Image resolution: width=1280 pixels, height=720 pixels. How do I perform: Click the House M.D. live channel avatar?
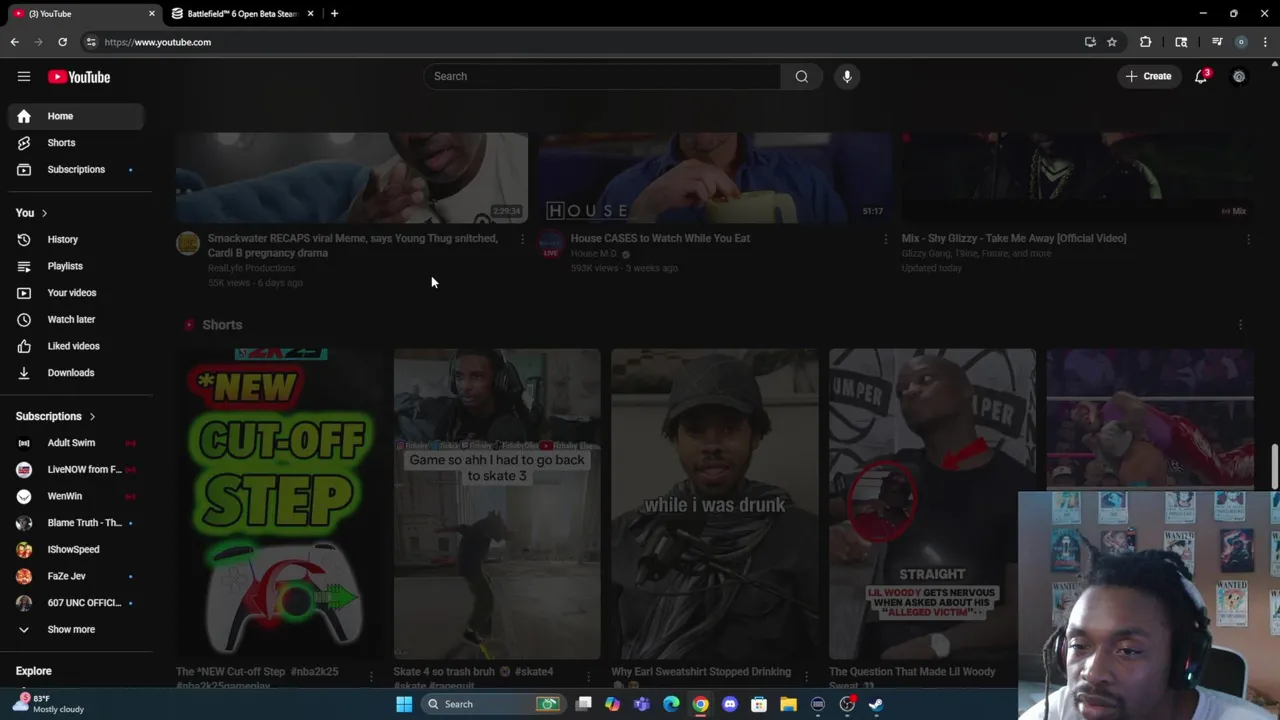point(551,243)
